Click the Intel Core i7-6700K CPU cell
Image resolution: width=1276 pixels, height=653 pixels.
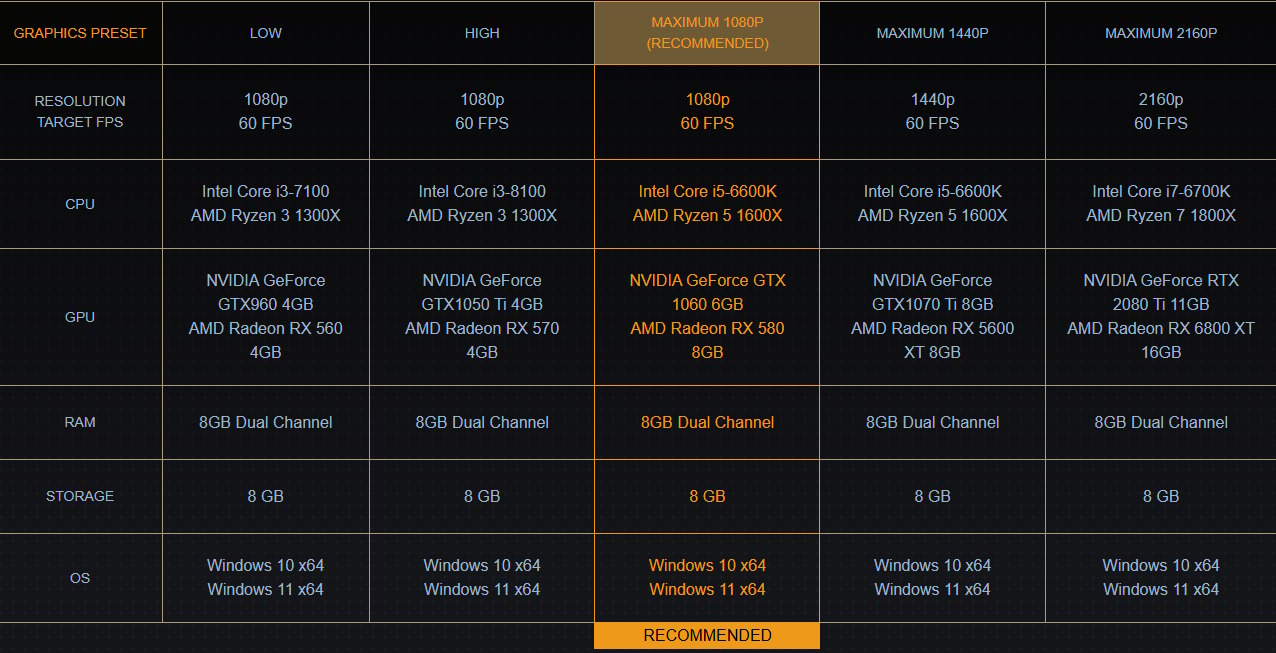(x=1161, y=204)
